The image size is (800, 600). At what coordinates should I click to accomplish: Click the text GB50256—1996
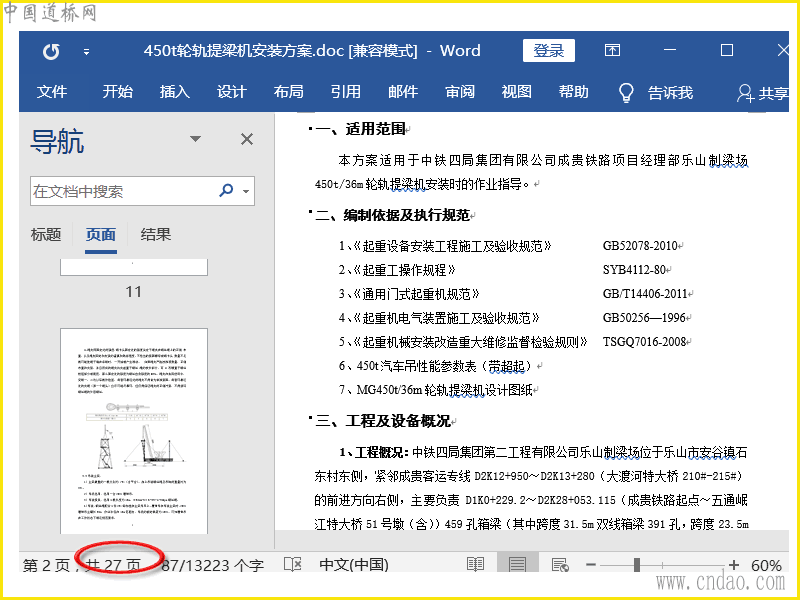644,318
